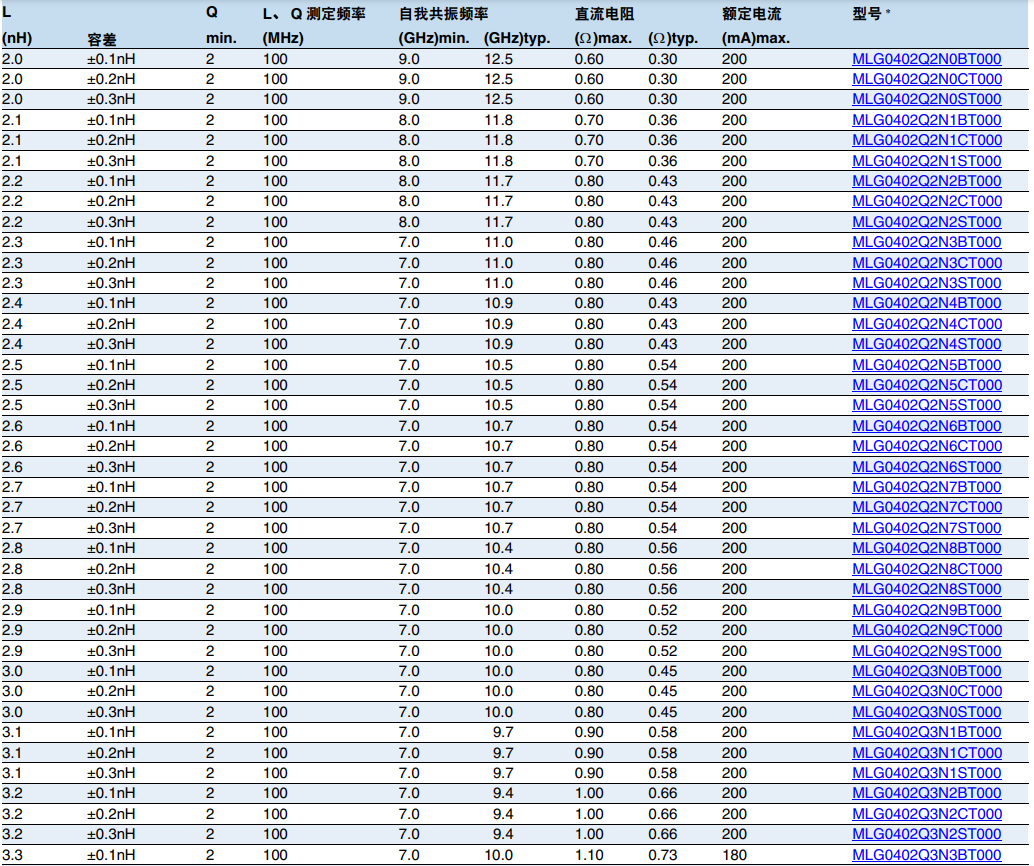The width and height of the screenshot is (1034, 866).
Task: Open part link MLG0402Q3N1ST000
Action: click(x=927, y=773)
